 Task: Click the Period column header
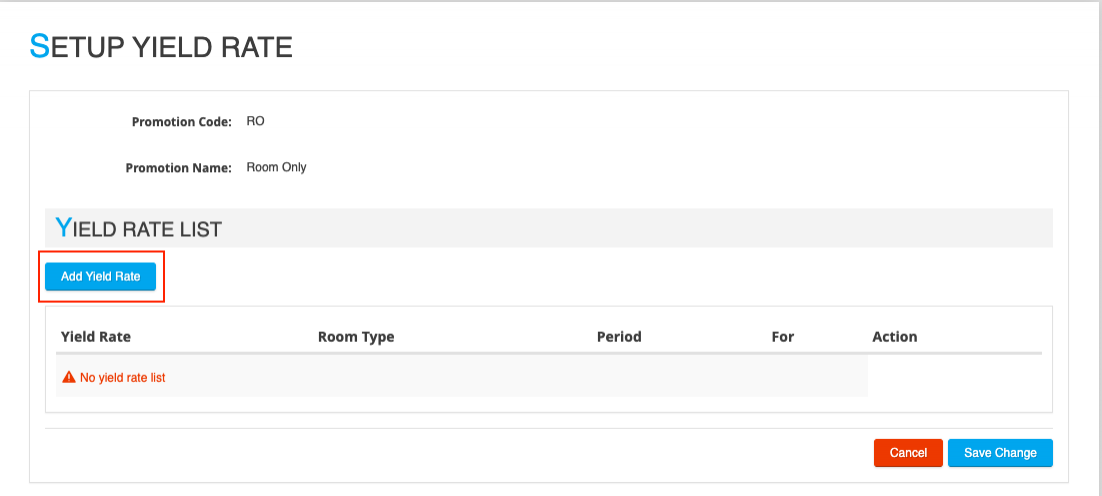pyautogui.click(x=619, y=336)
